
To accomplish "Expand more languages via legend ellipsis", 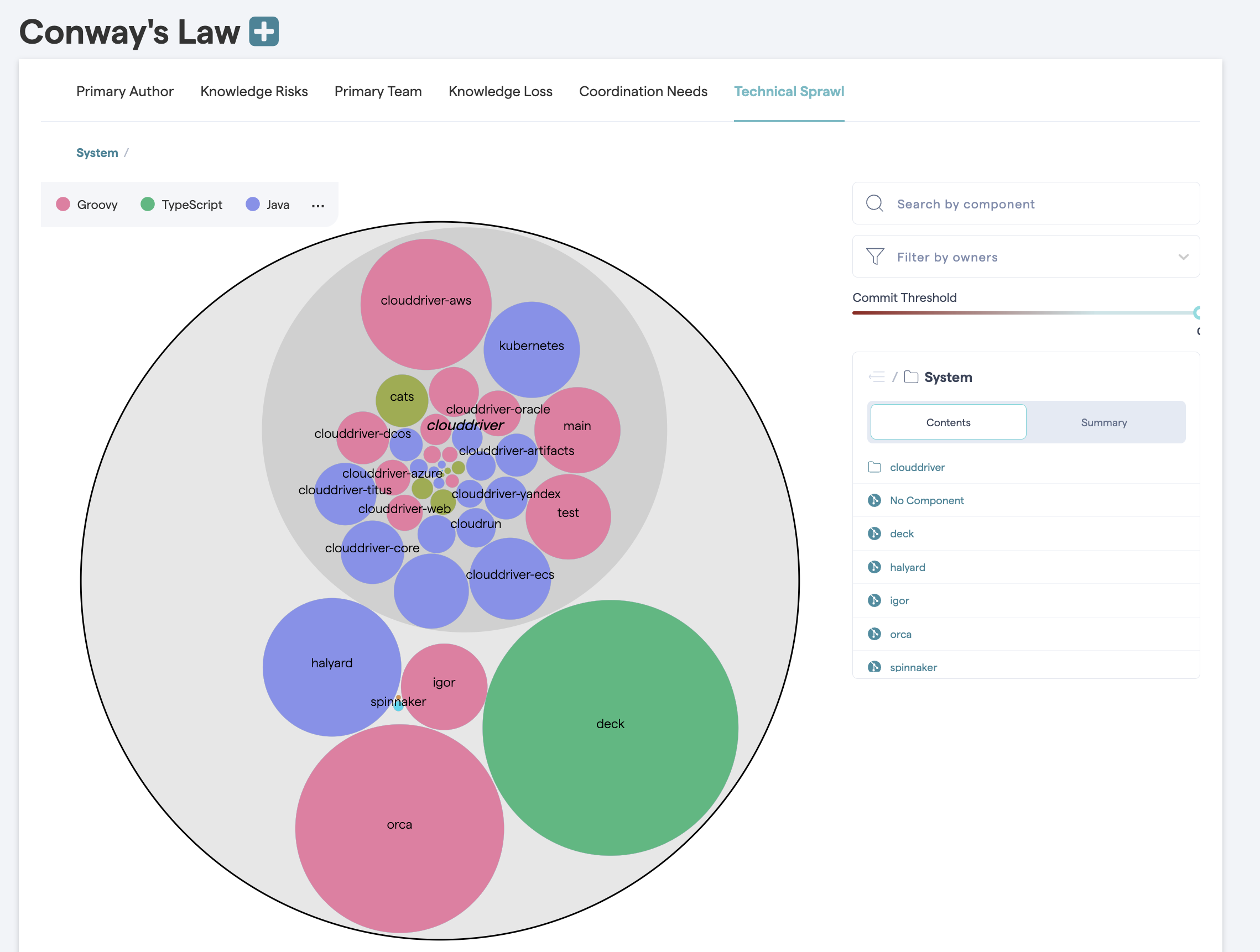I will point(318,206).
